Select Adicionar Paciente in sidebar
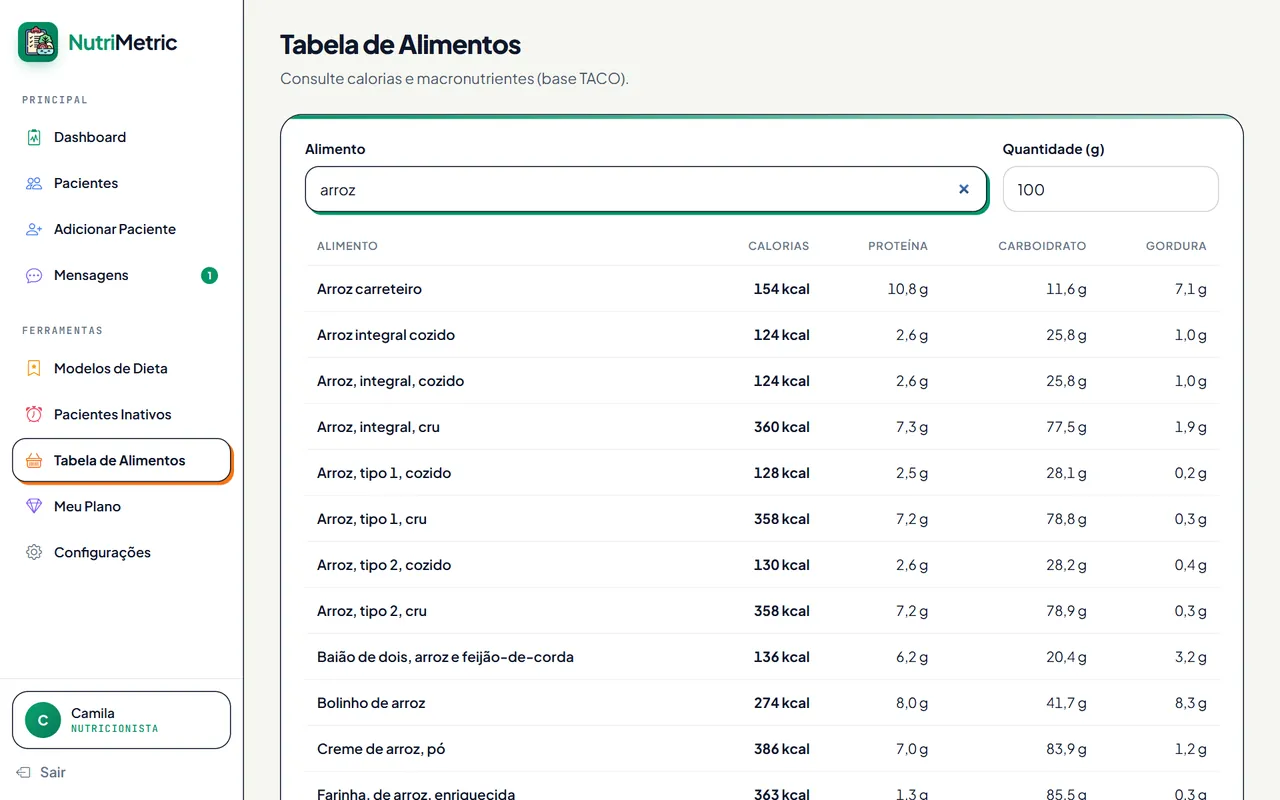 tap(122, 229)
